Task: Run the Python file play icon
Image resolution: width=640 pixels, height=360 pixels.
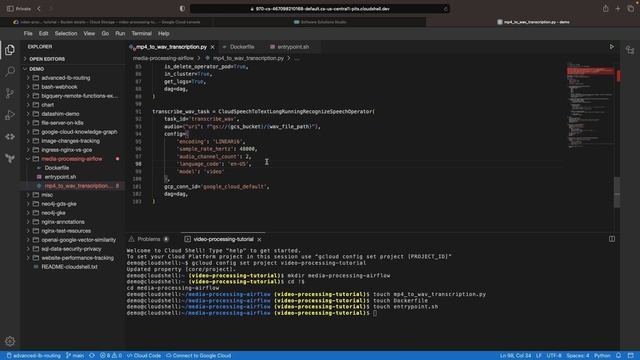Action: (611, 47)
